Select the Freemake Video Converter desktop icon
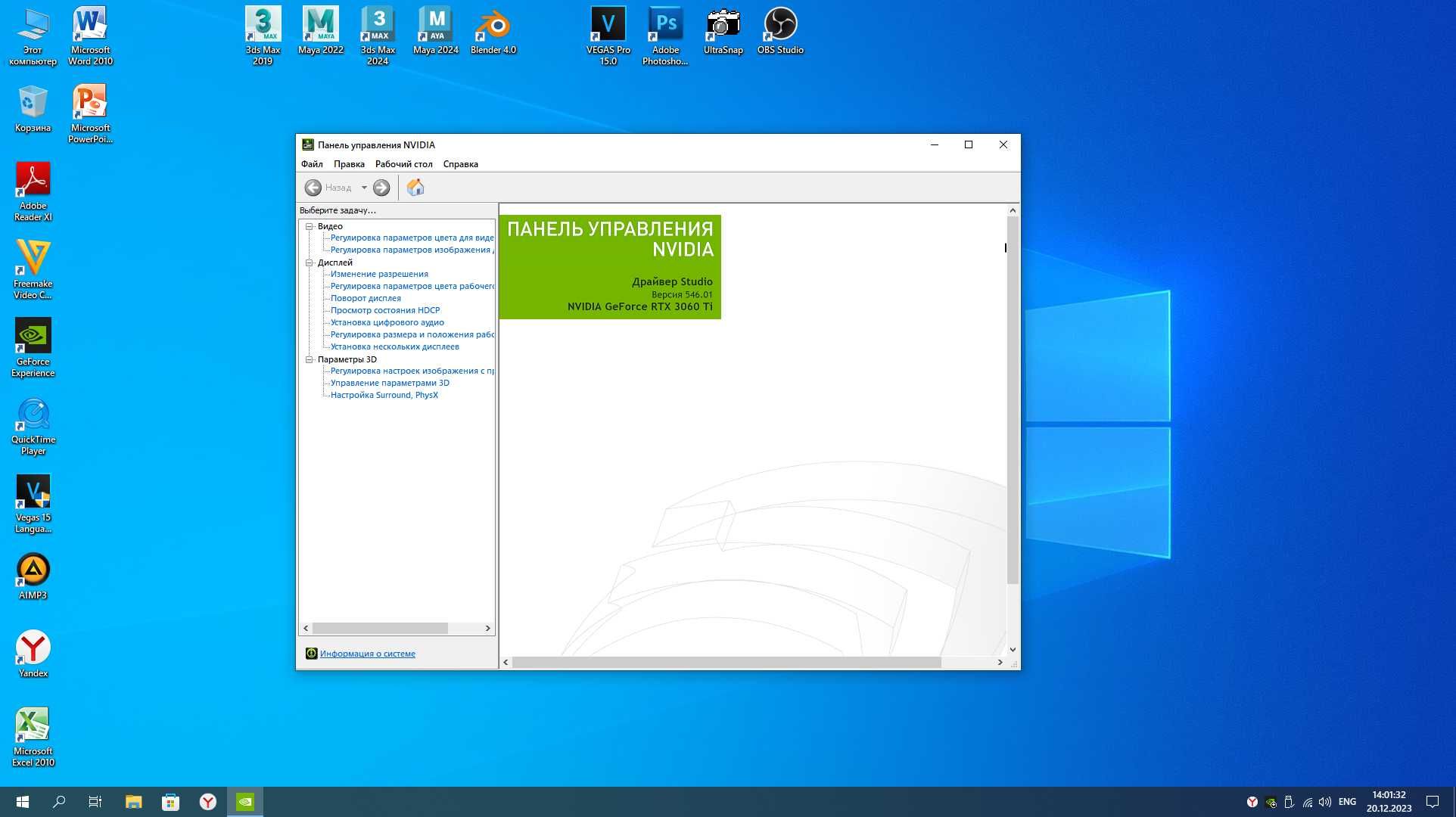The width and height of the screenshot is (1456, 817). click(x=33, y=269)
